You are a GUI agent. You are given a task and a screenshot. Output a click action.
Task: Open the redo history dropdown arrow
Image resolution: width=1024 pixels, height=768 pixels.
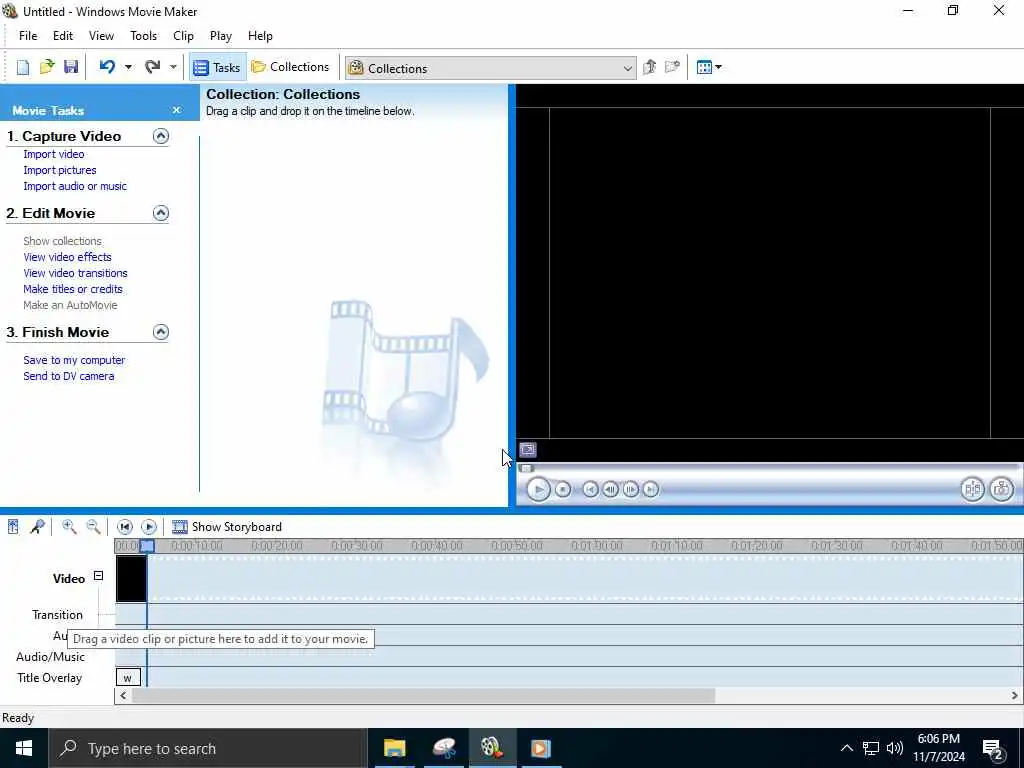173,67
